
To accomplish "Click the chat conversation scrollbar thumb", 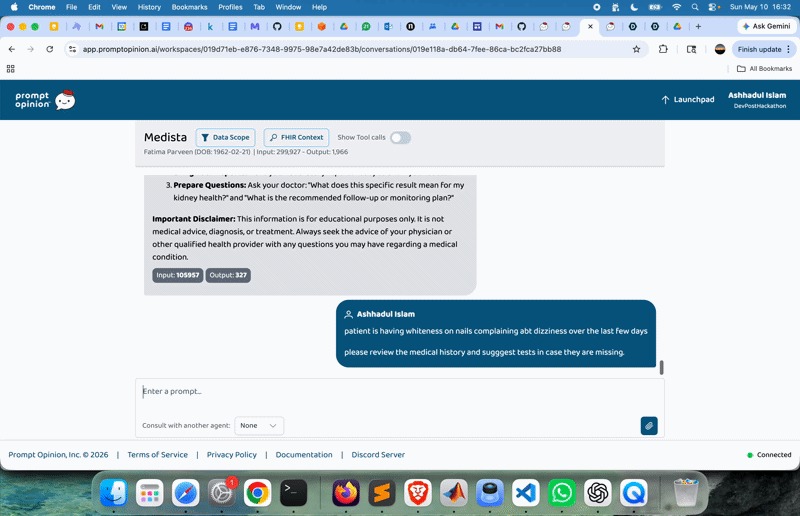I will click(662, 367).
